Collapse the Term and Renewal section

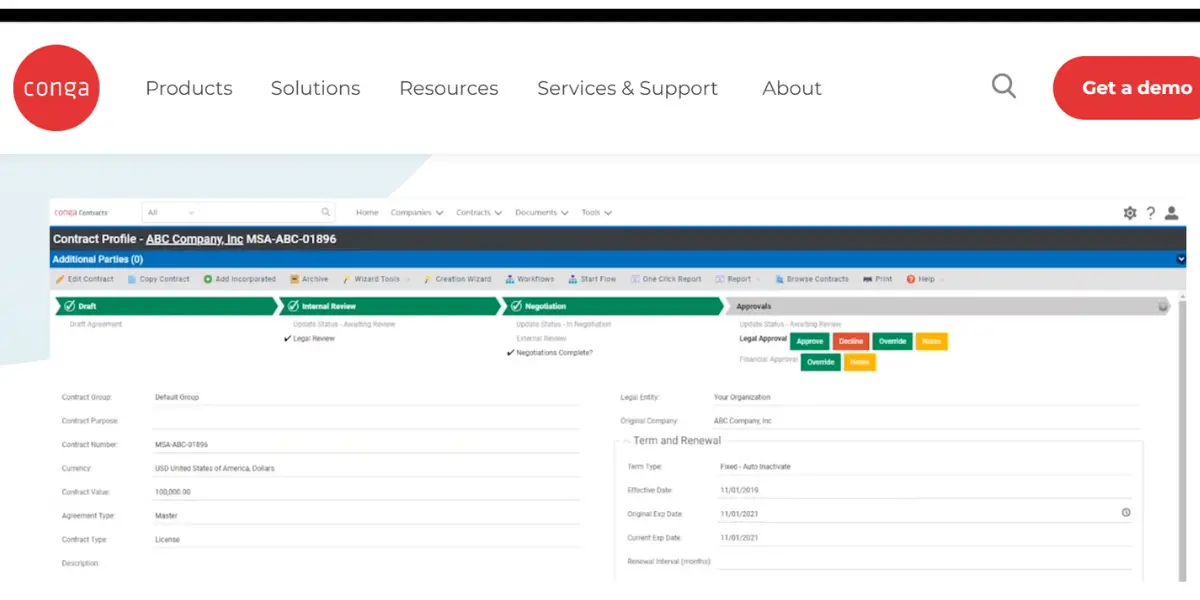point(627,441)
